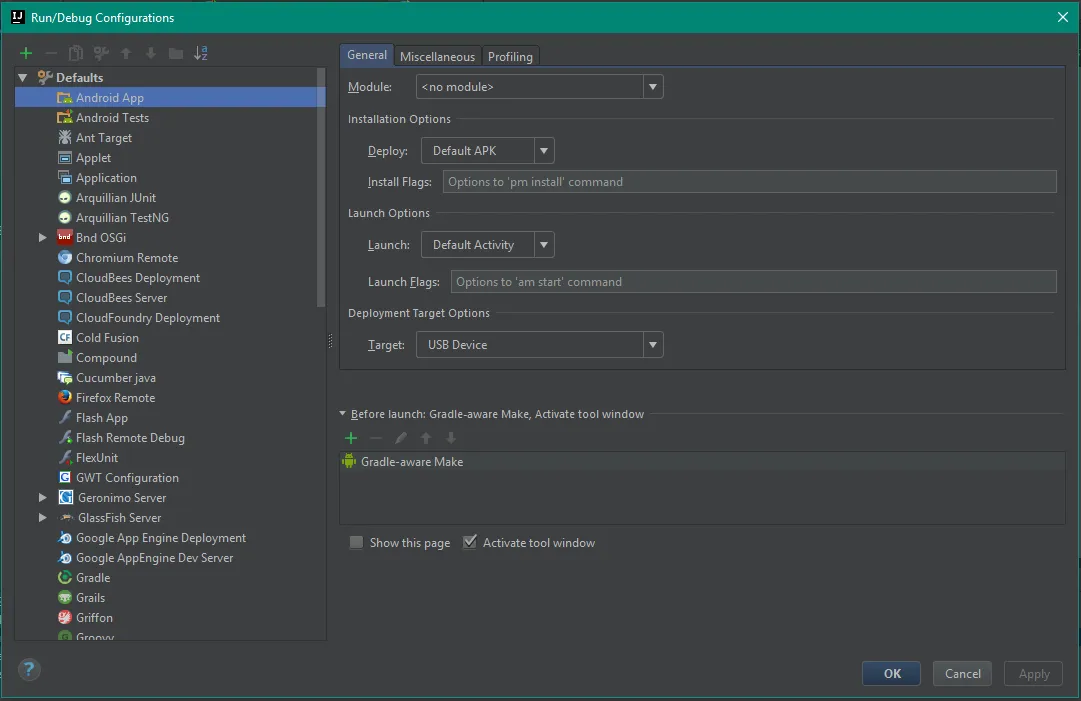This screenshot has width=1081, height=701.
Task: Click the configuration tree vertical scrollbar
Action: pyautogui.click(x=321, y=187)
